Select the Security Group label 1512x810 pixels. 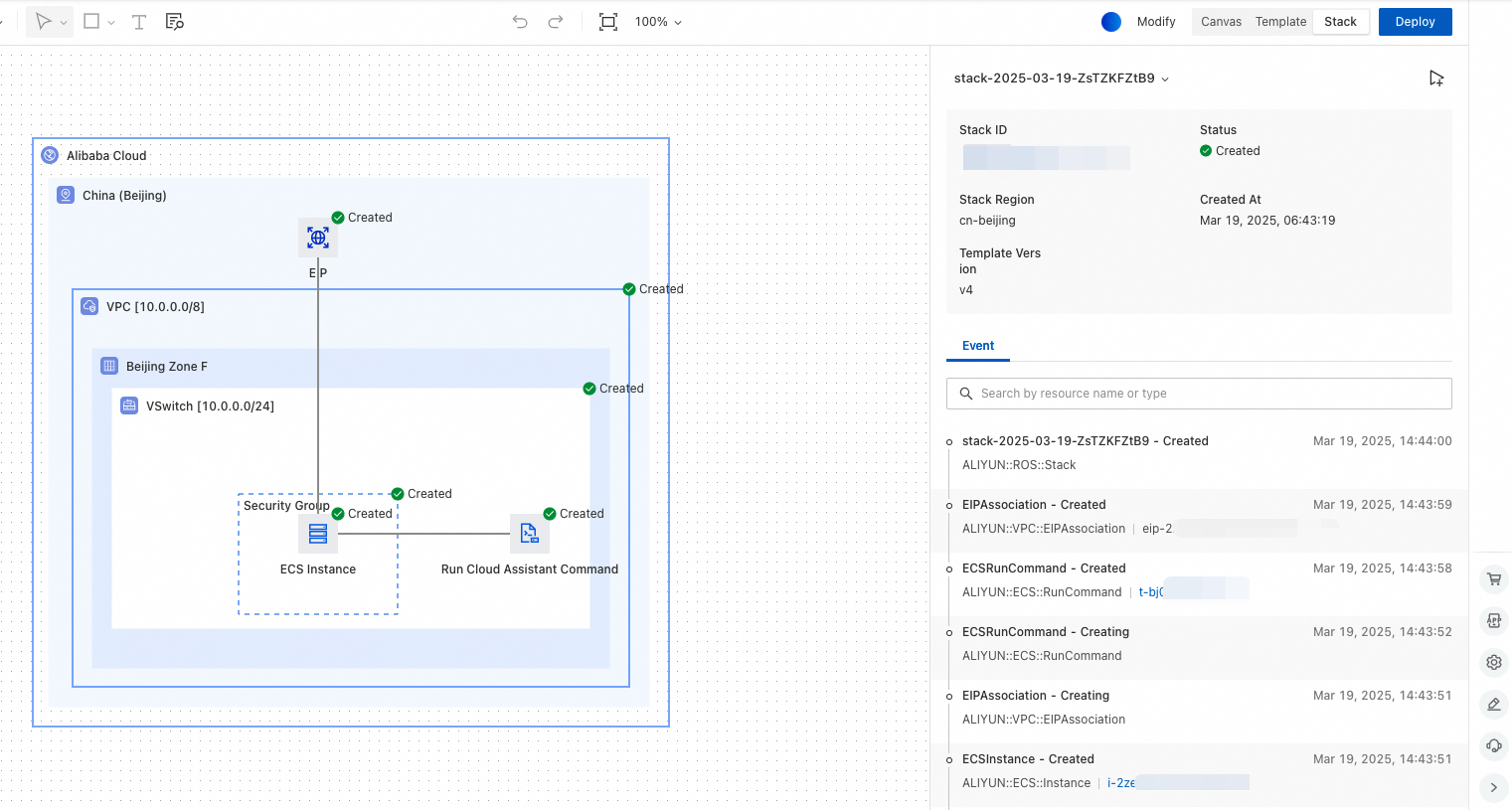coord(286,506)
